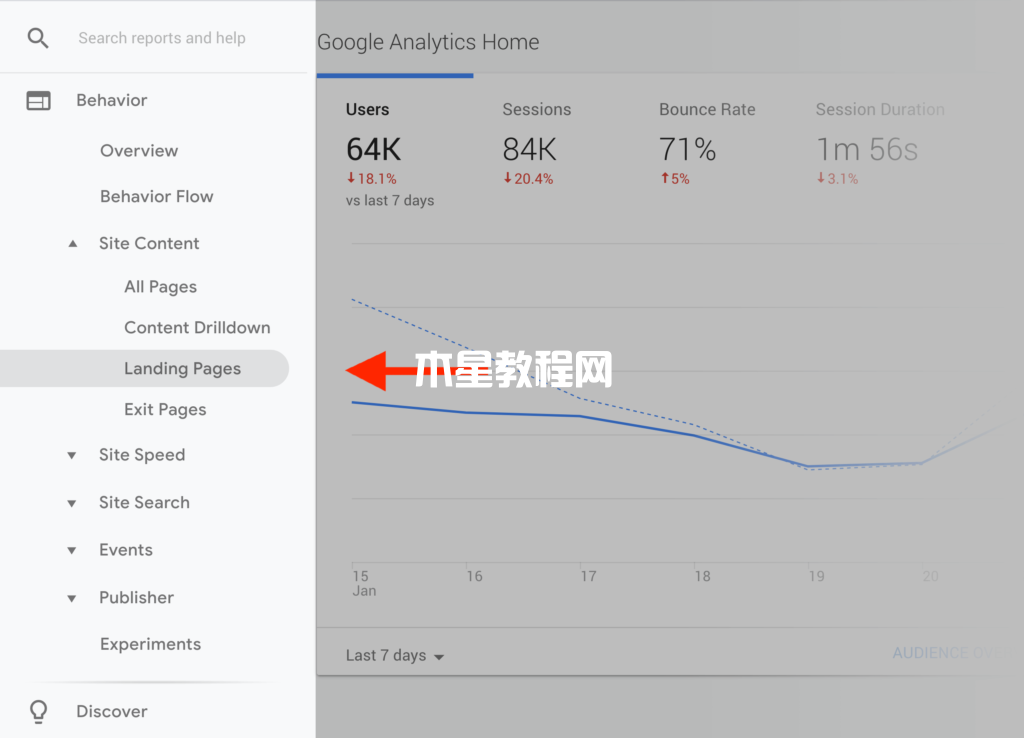Click the 20.4% decrease indicator
Screen dimensions: 1024x738
point(528,178)
